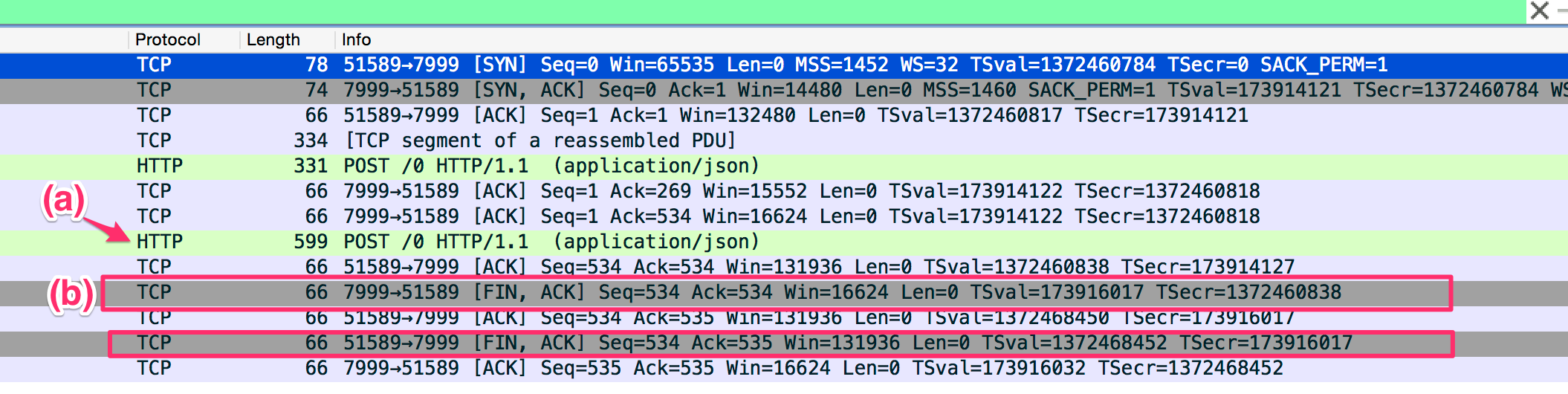1568x394 pixels.
Task: Click the pink arrow pointing to HTTP
Action: point(107,230)
